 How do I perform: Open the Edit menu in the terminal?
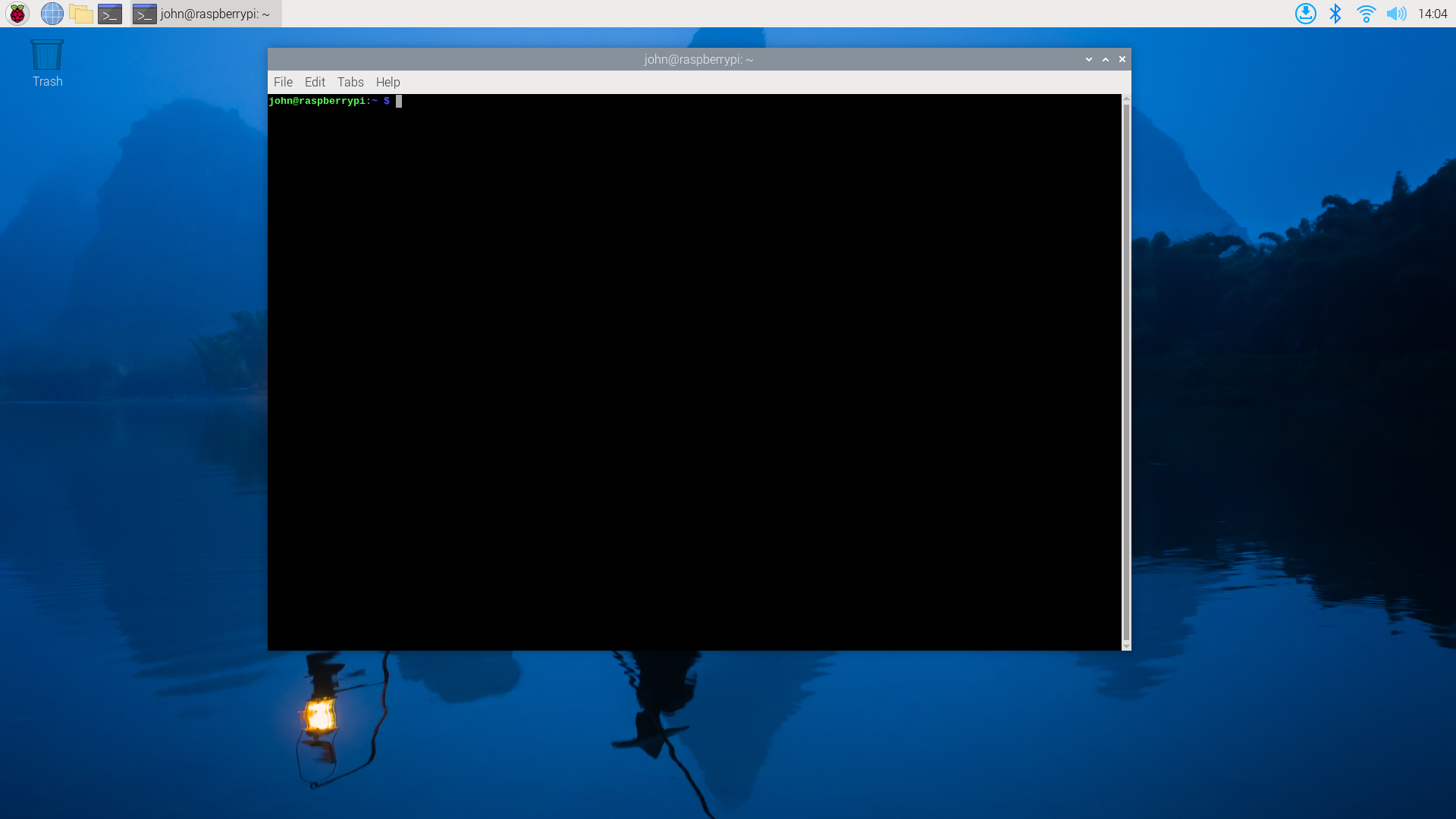[x=315, y=82]
